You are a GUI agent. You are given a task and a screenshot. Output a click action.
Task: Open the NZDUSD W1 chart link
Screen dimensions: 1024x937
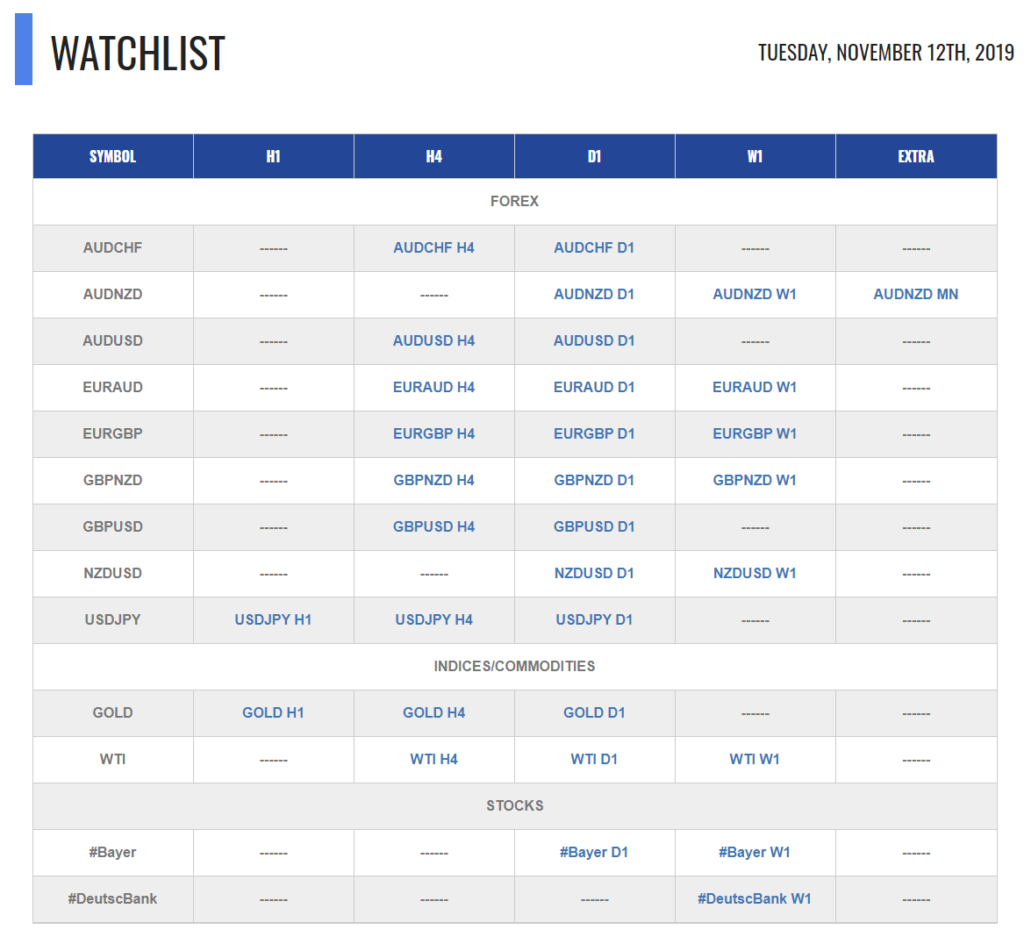point(754,573)
